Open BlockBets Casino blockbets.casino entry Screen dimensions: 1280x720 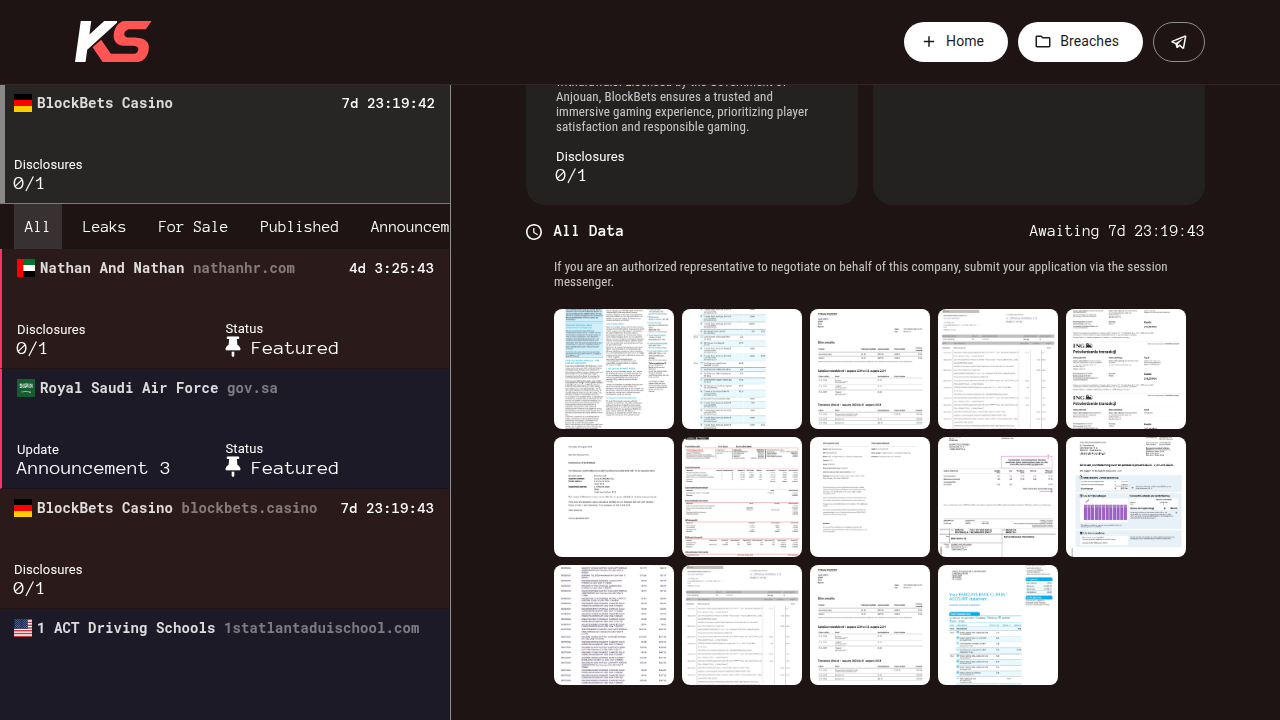point(226,549)
